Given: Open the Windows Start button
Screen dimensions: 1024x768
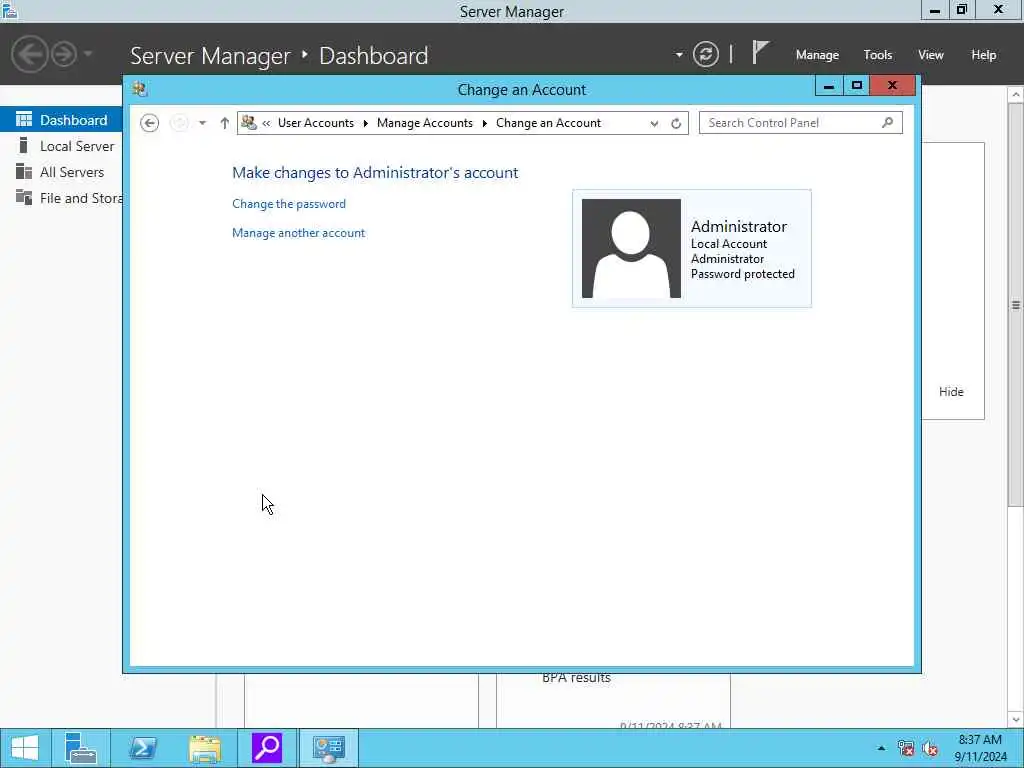Looking at the screenshot, I should point(25,748).
